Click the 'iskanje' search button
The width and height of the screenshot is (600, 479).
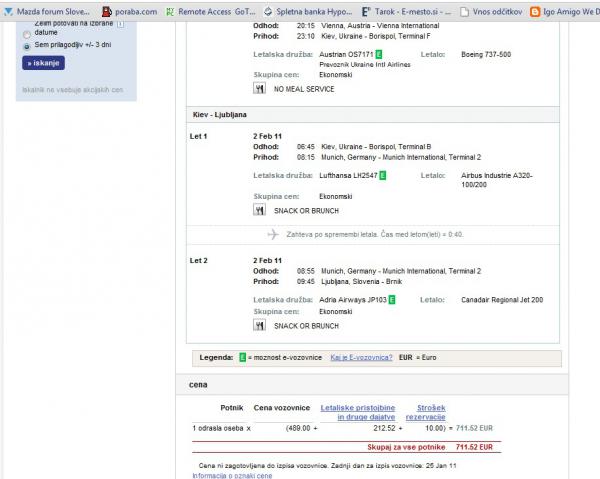43,63
